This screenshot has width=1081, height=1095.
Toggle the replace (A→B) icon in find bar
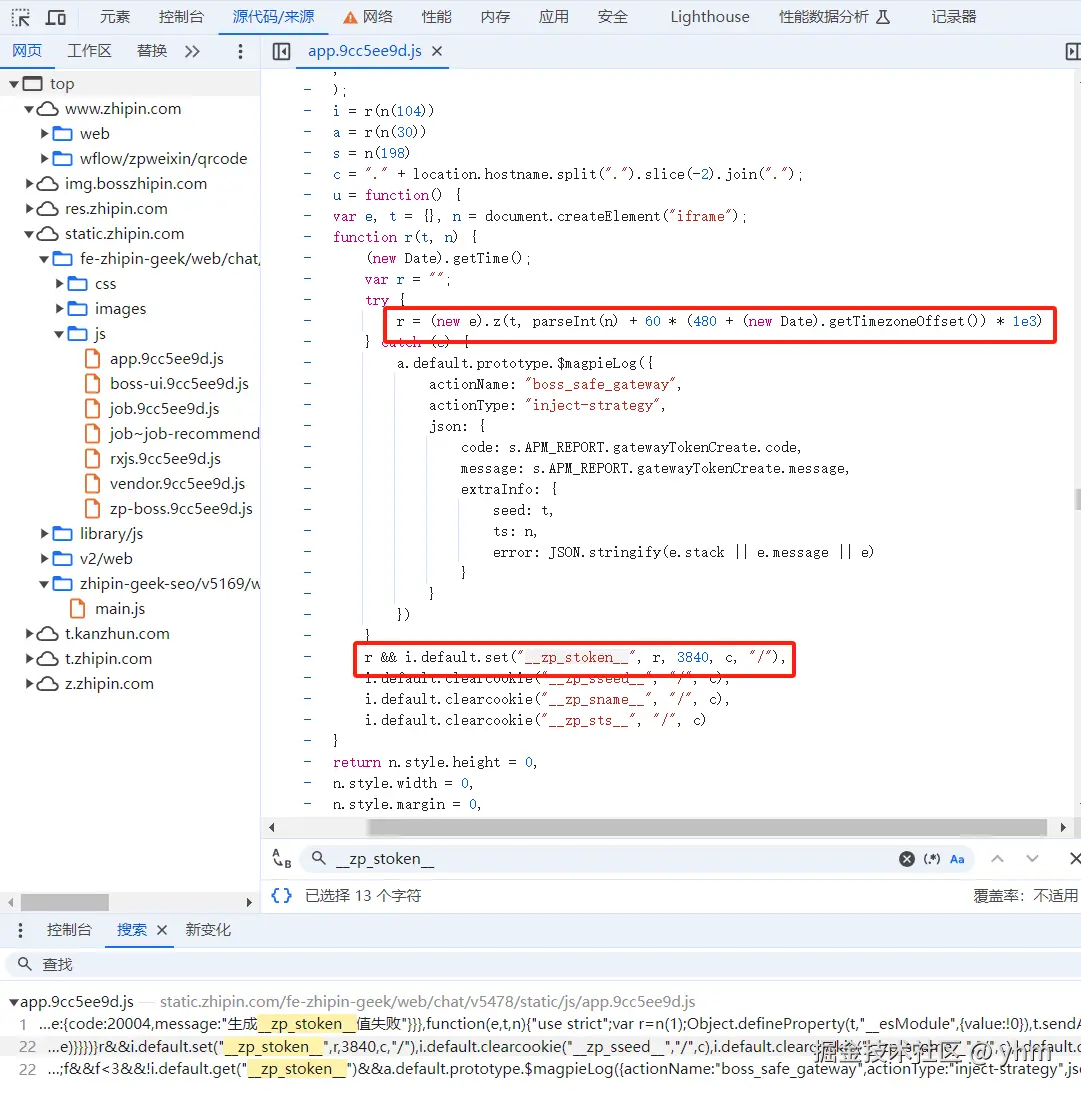[281, 858]
